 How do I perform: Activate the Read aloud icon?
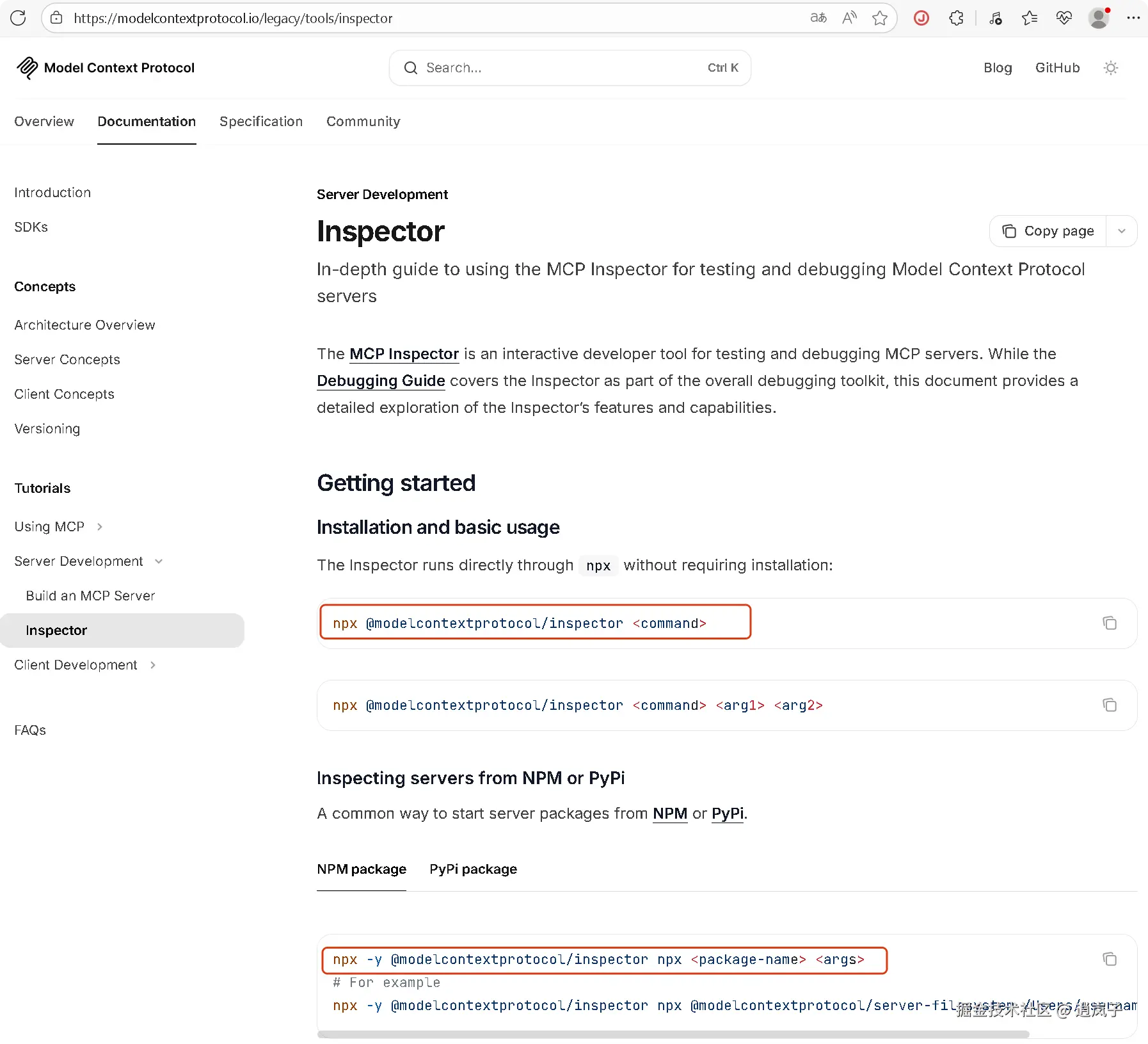pyautogui.click(x=849, y=18)
